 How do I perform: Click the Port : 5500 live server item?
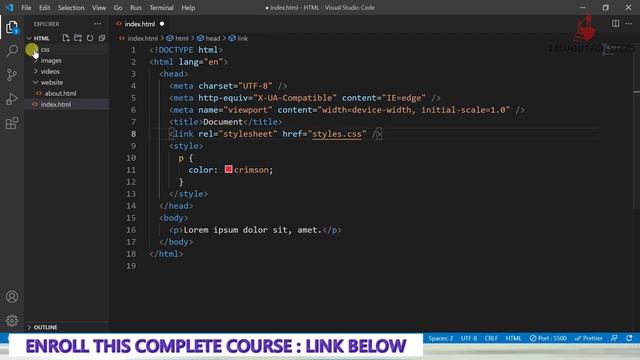click(x=548, y=338)
